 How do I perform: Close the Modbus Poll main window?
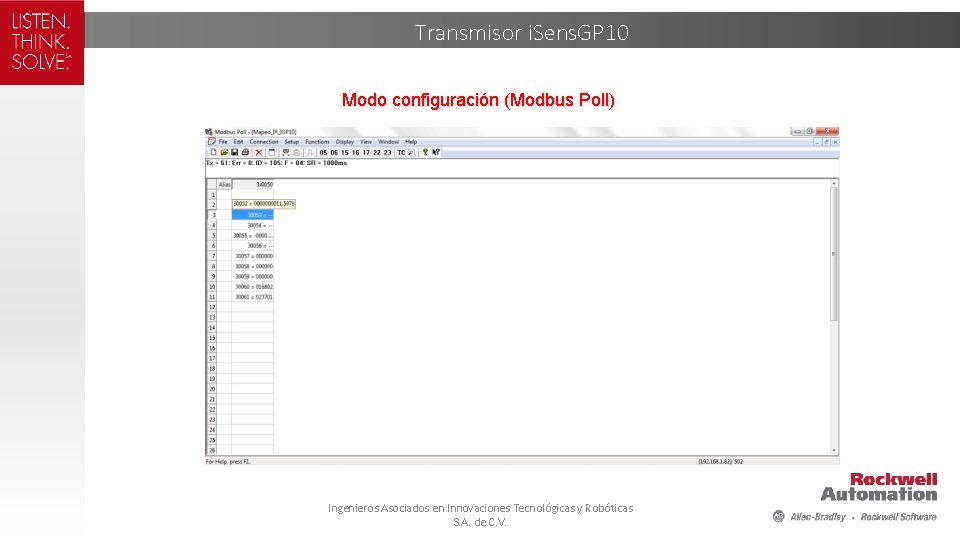click(827, 131)
